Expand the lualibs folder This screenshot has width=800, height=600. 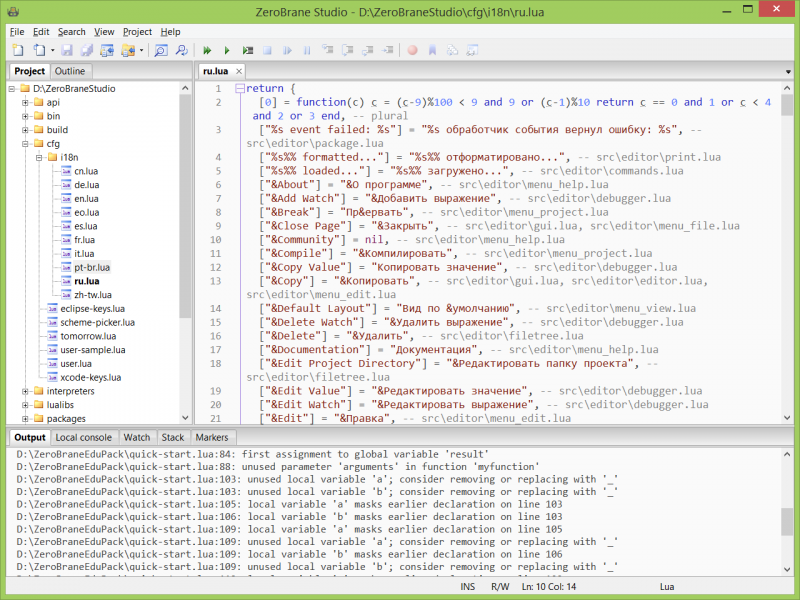coord(25,405)
